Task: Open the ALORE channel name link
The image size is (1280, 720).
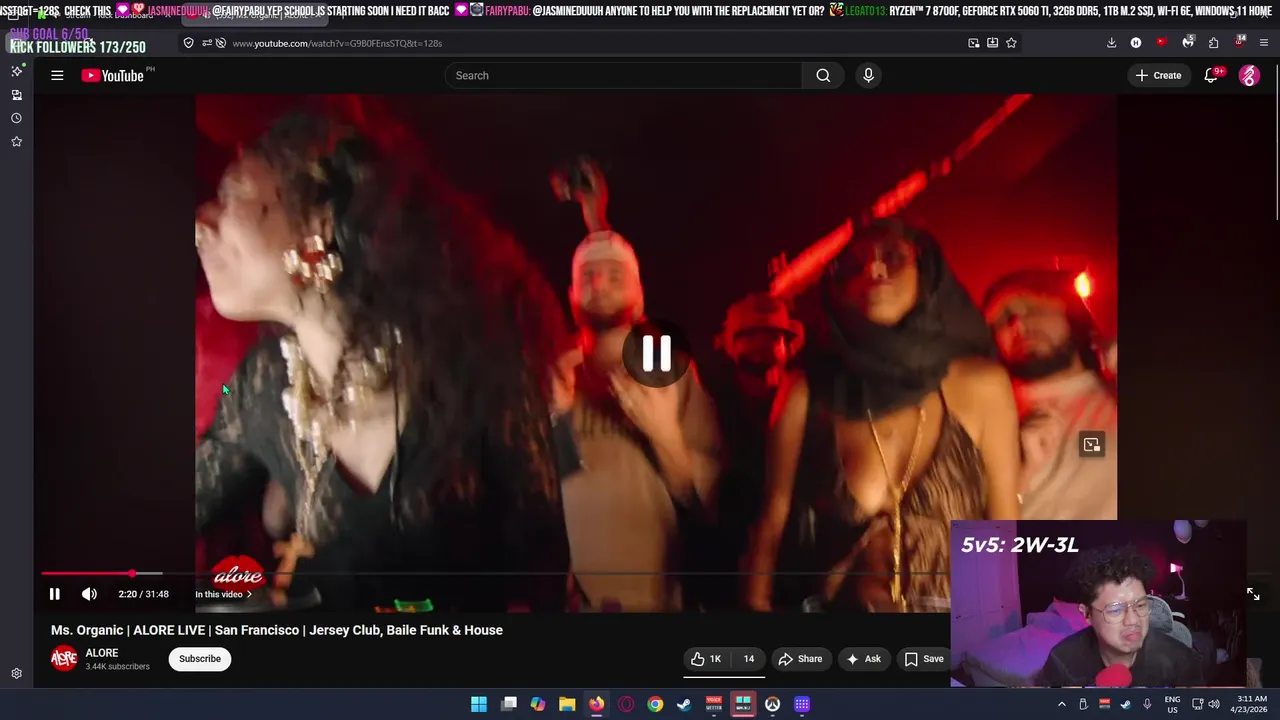Action: click(x=102, y=653)
